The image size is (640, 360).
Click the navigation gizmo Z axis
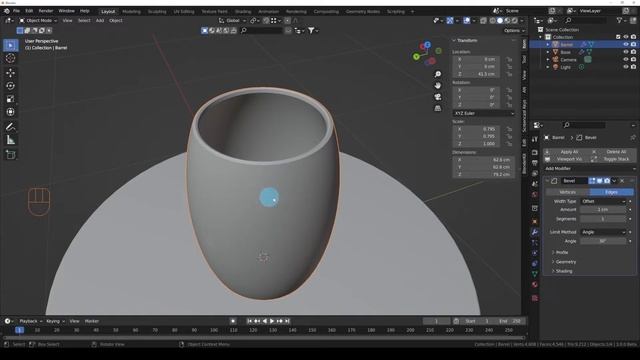pyautogui.click(x=427, y=44)
